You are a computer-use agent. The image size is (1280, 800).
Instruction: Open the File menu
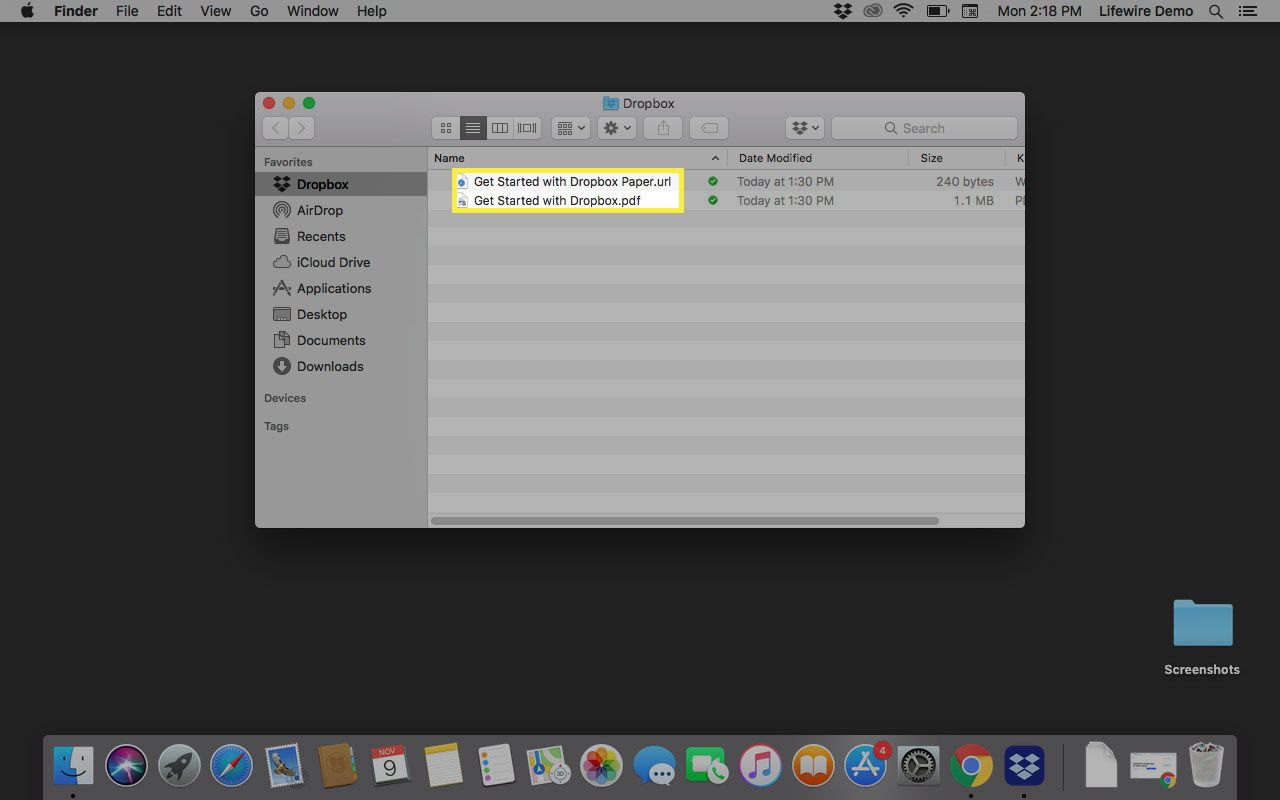click(127, 11)
